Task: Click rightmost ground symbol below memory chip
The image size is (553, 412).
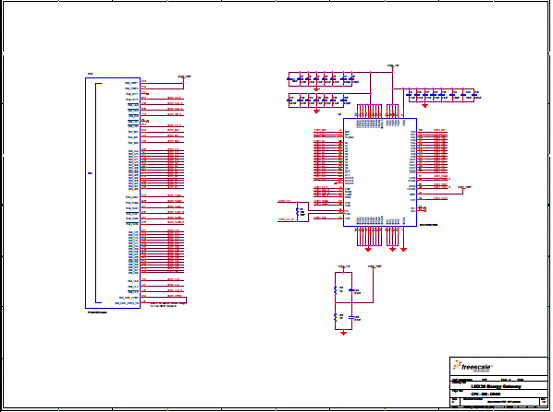Action: tap(403, 249)
